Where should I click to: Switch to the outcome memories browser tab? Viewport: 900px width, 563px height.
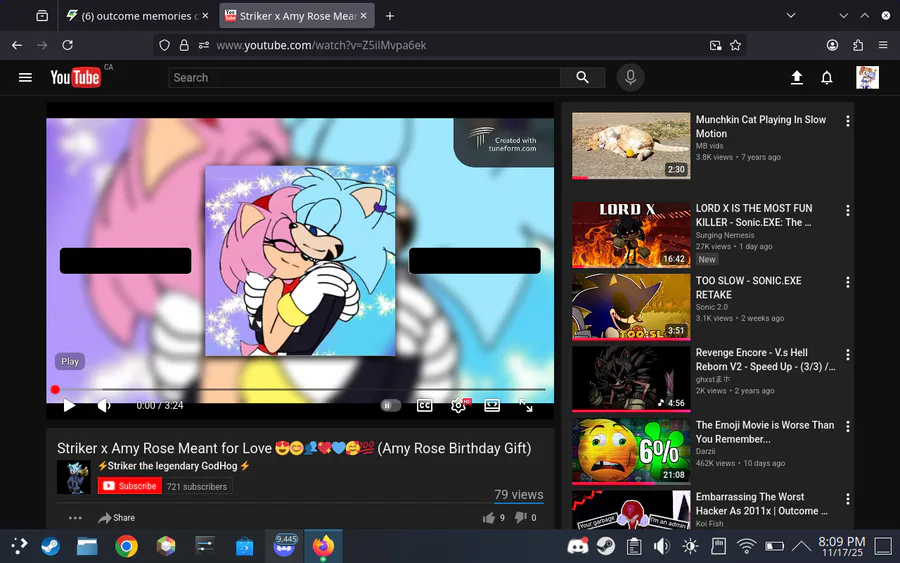pyautogui.click(x=137, y=16)
